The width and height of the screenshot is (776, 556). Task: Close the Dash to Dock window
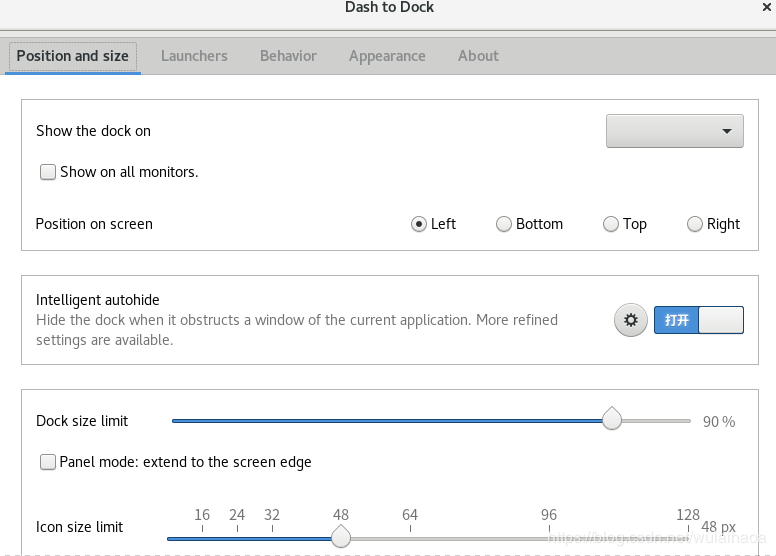(x=767, y=7)
